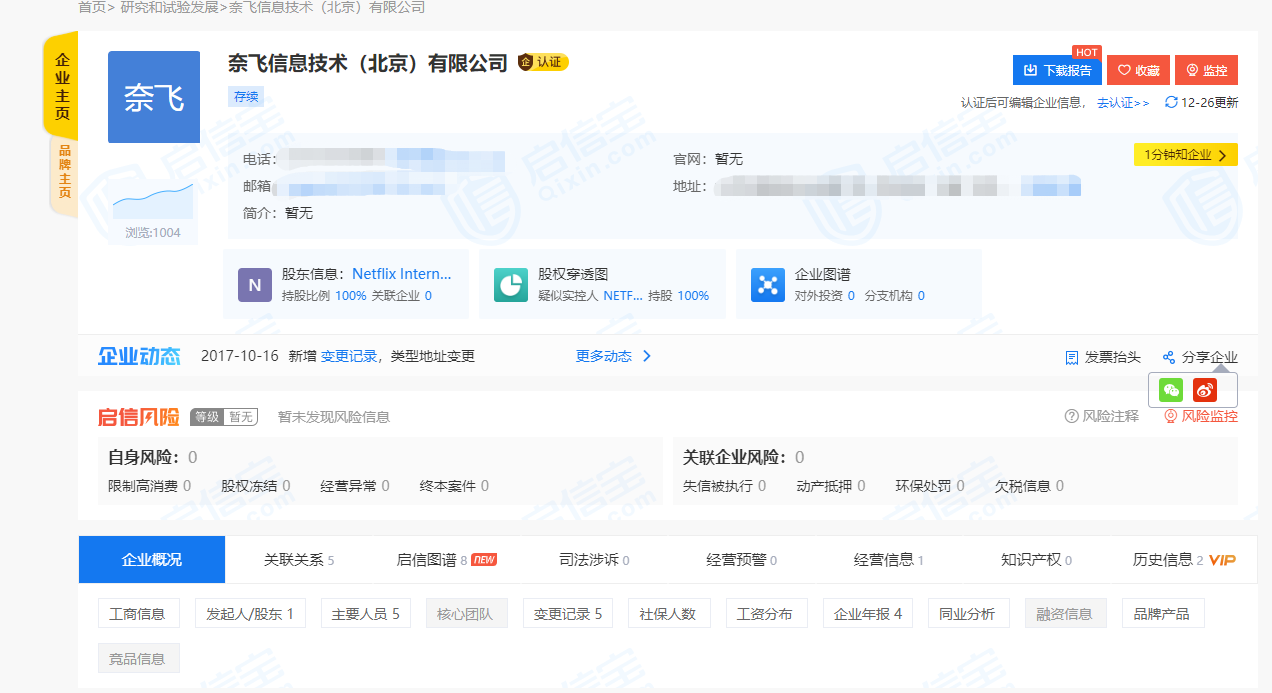Share the company via Weibo icon
The image size is (1272, 693).
tap(1205, 390)
